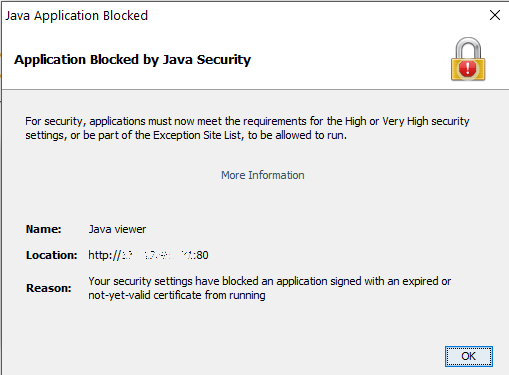This screenshot has height=375, width=509.
Task: Click the 'Reason:' label
Action: coord(49,288)
